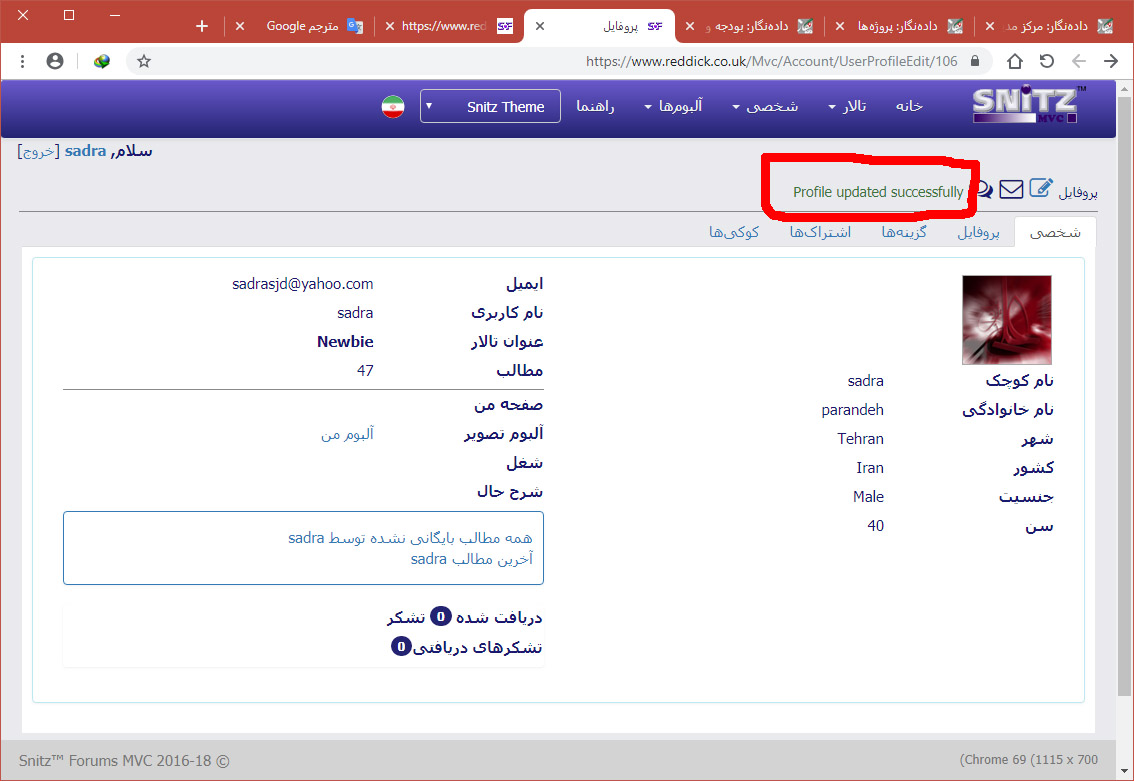Viewport: 1134px width, 781px height.
Task: Click the Internet Download Manager extension icon
Action: [101, 61]
